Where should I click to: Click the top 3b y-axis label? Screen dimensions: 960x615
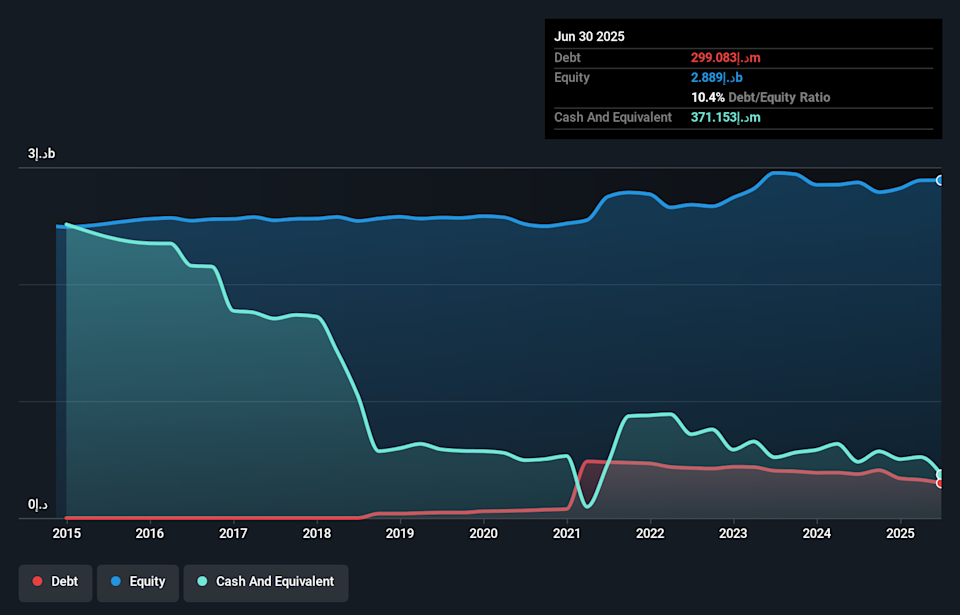(41, 154)
